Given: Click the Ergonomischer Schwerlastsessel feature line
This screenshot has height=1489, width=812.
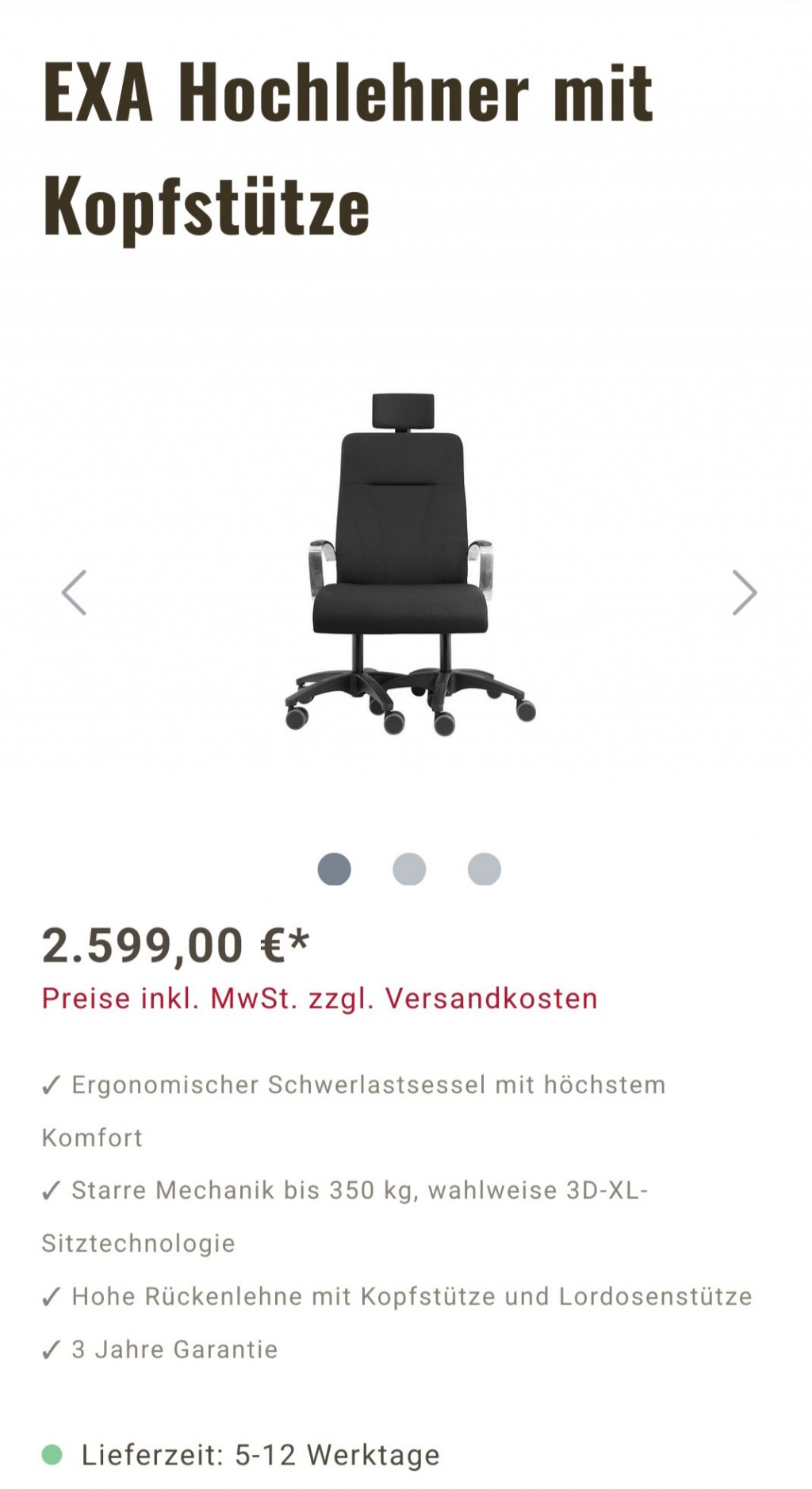Looking at the screenshot, I should tap(354, 1111).
